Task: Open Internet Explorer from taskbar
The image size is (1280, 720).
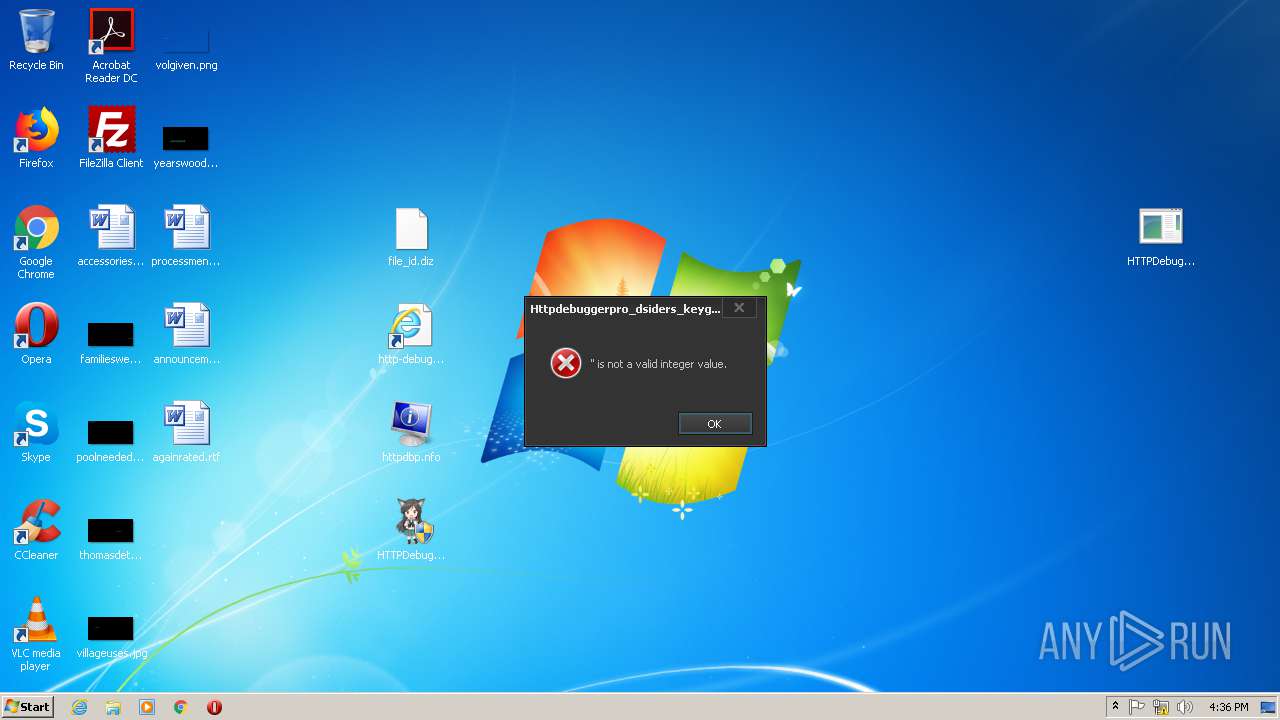Action: (x=79, y=707)
